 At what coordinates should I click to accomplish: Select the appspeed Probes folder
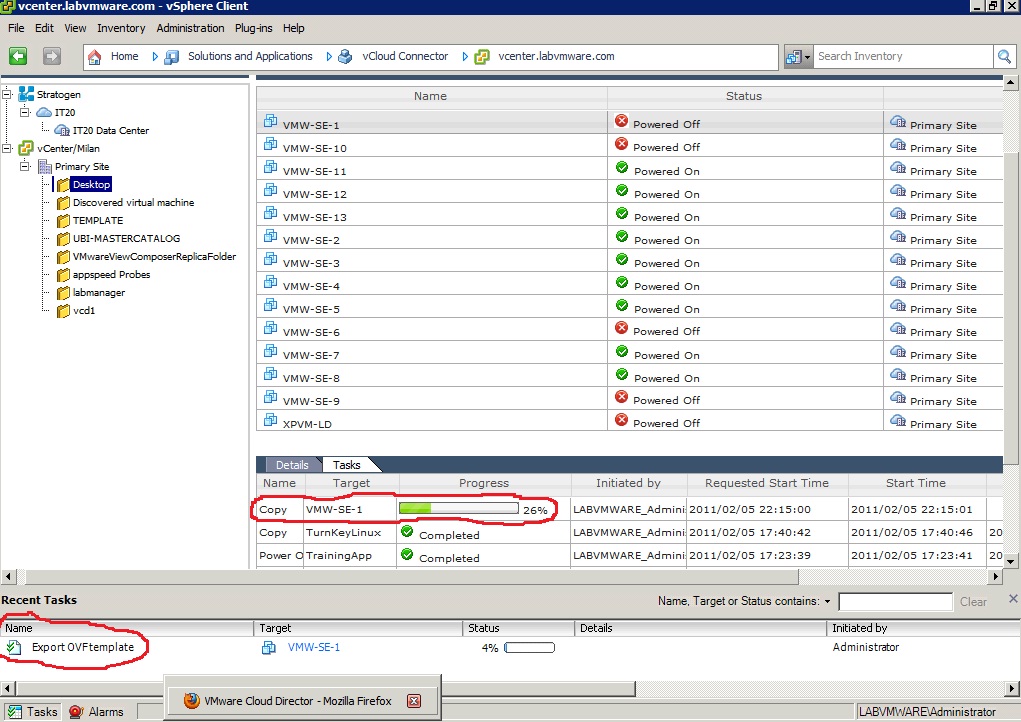tap(111, 275)
